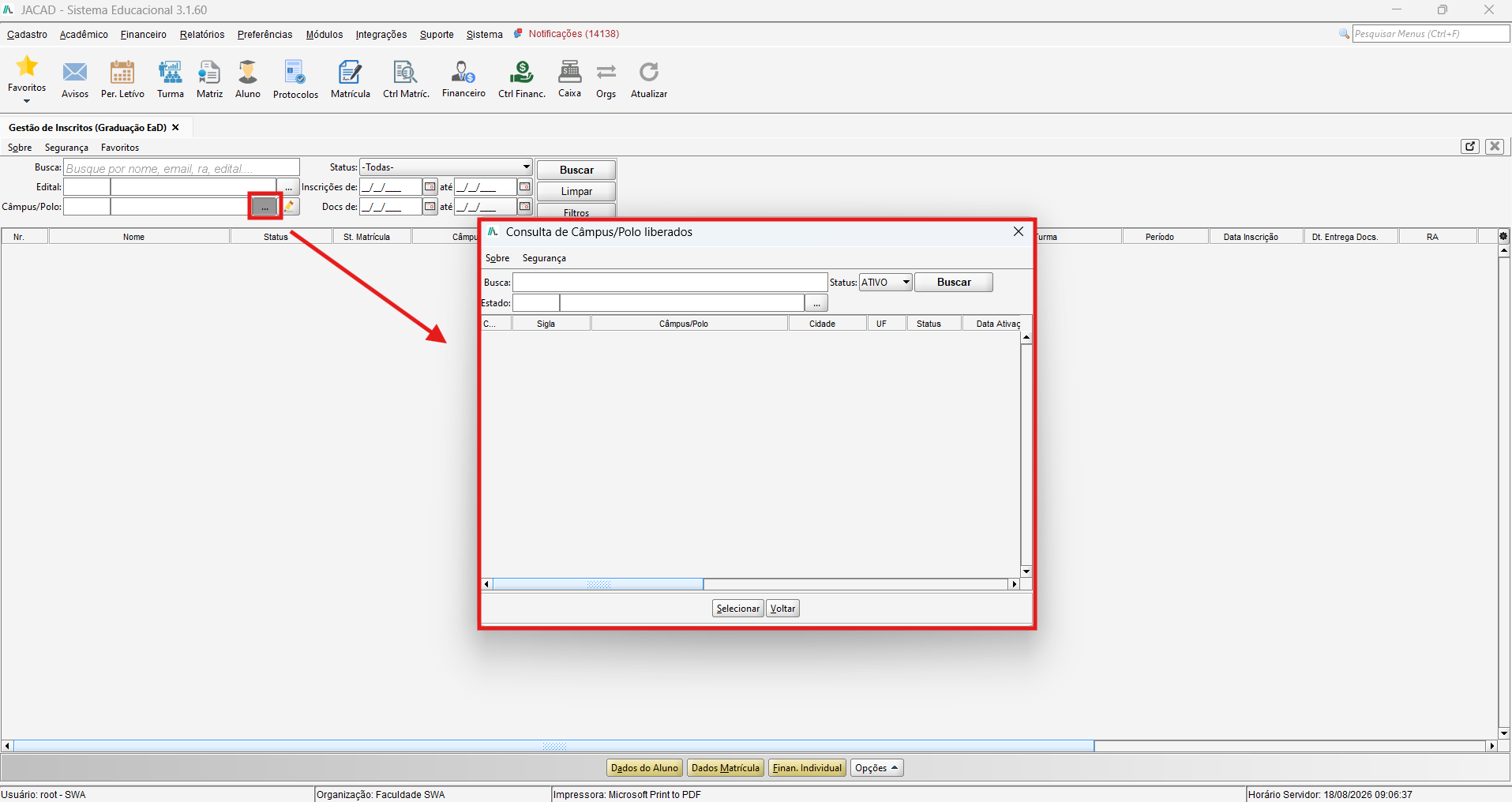Detach the Gestão de Inscritos panel
This screenshot has height=802, width=1512.
tap(1470, 146)
